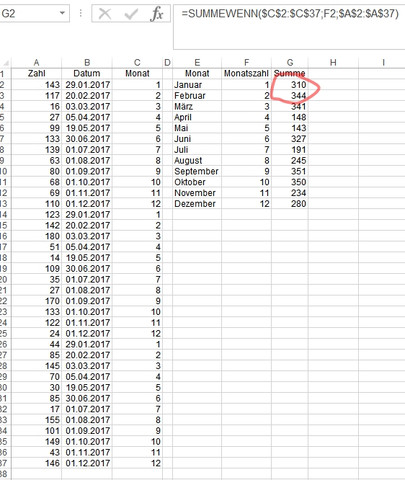Select the 'September' month cell

pos(197,171)
